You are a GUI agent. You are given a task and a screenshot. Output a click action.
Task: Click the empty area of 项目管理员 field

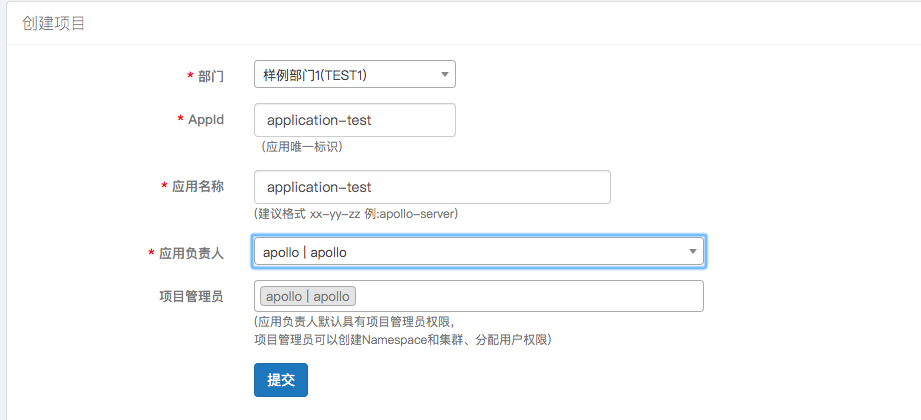click(x=530, y=296)
